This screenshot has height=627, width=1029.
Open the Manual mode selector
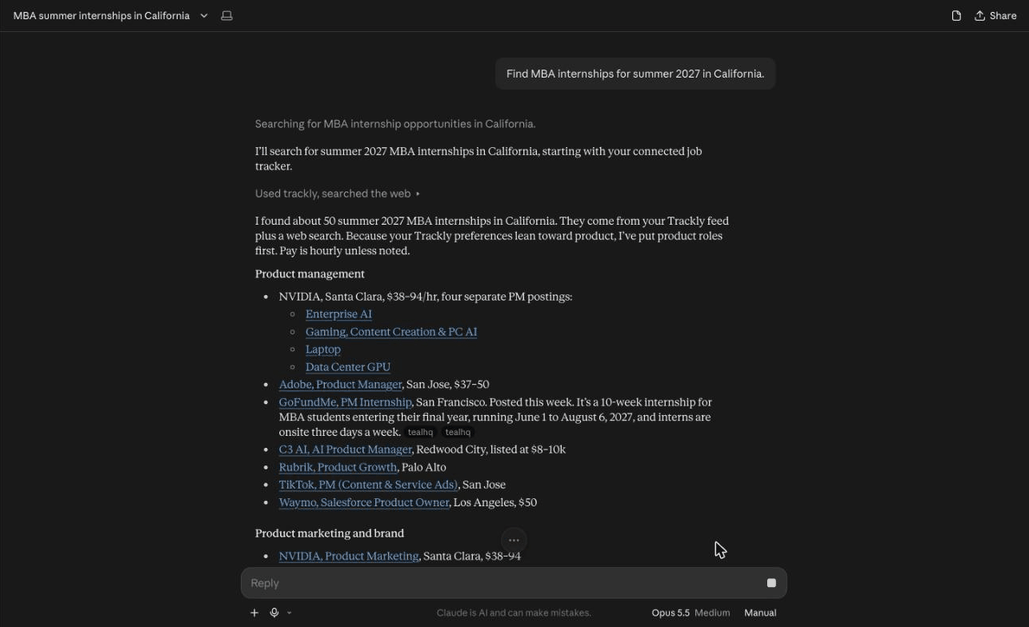(760, 613)
